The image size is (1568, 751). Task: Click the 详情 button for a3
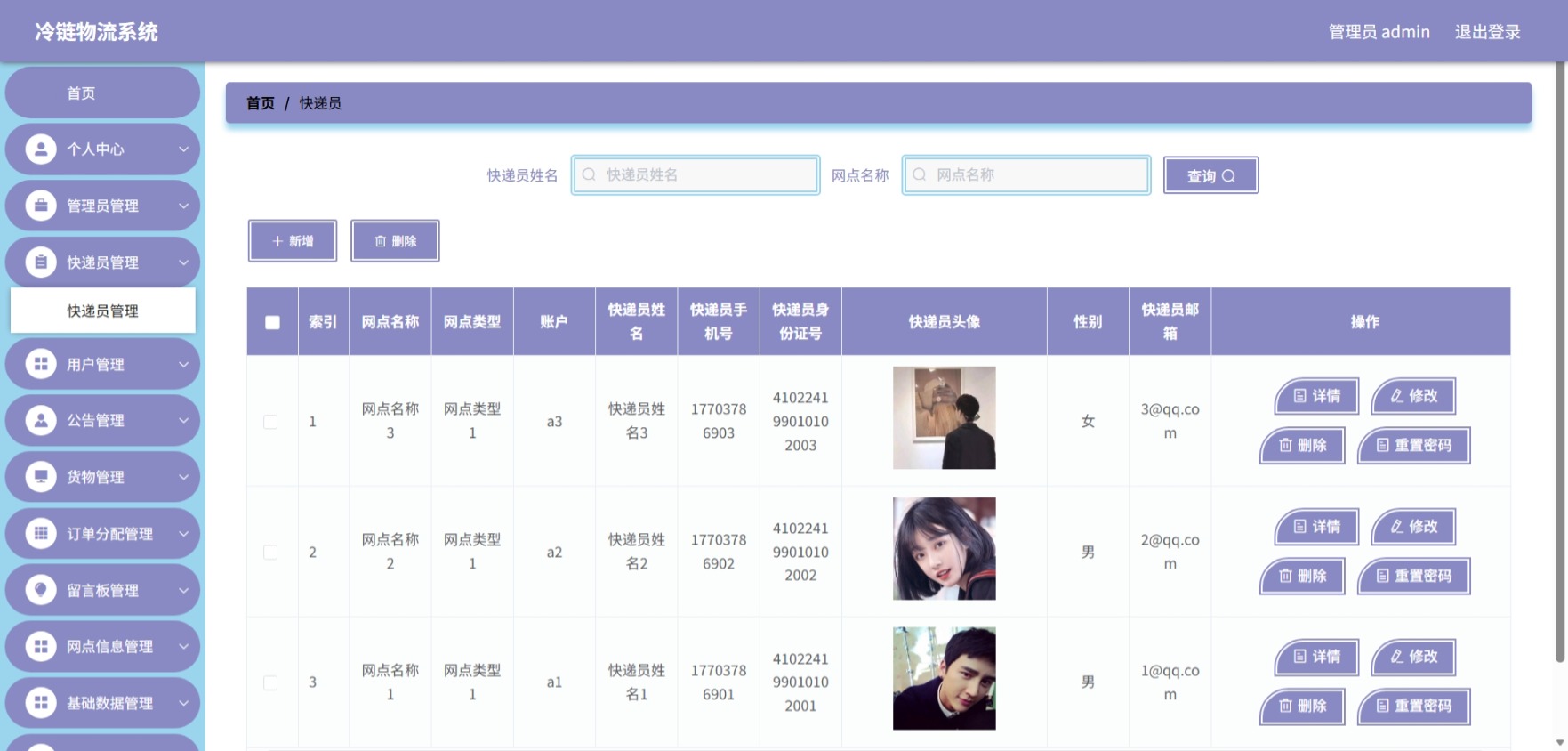click(x=1316, y=396)
